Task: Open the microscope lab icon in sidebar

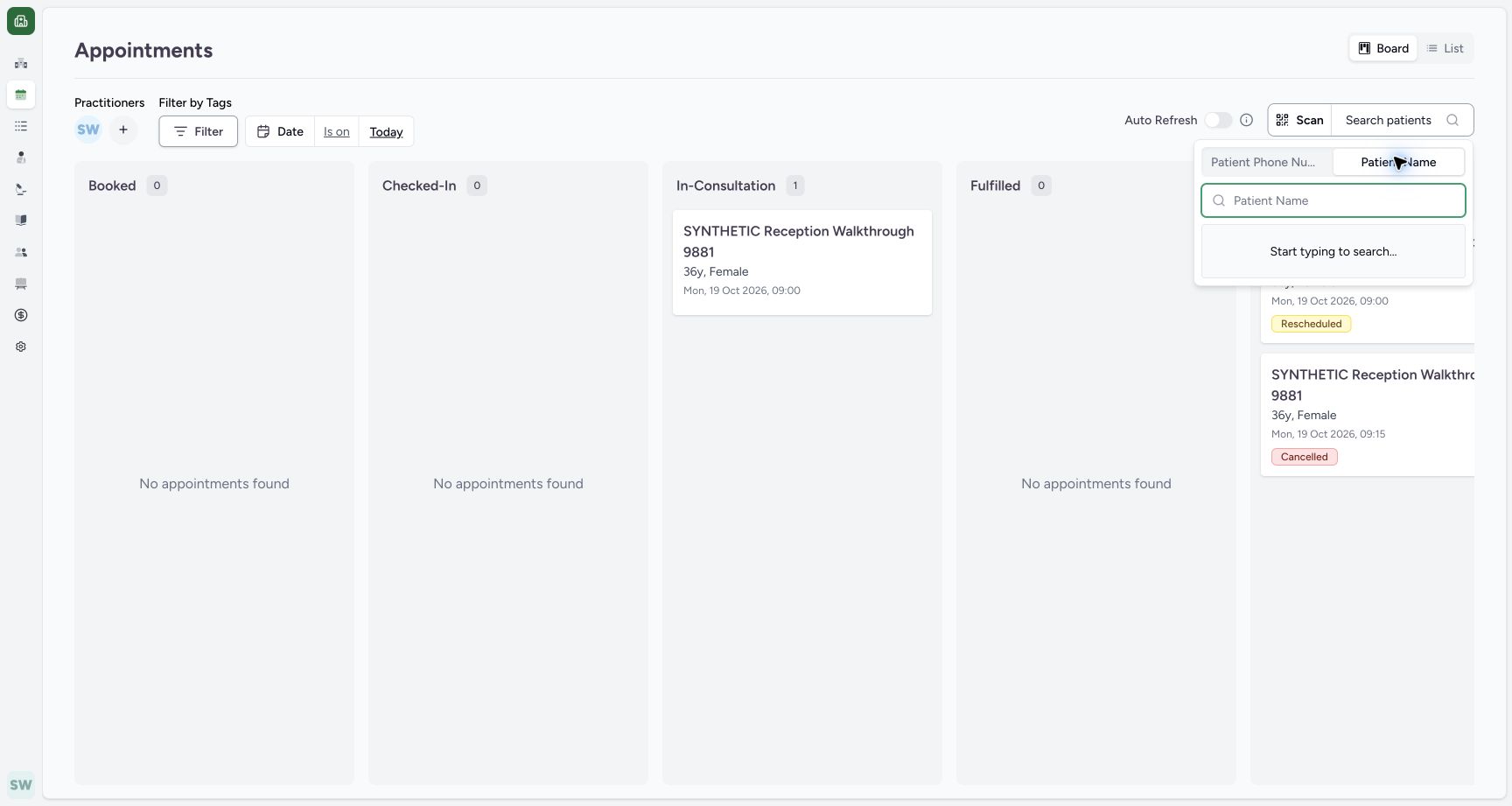Action: (x=21, y=189)
